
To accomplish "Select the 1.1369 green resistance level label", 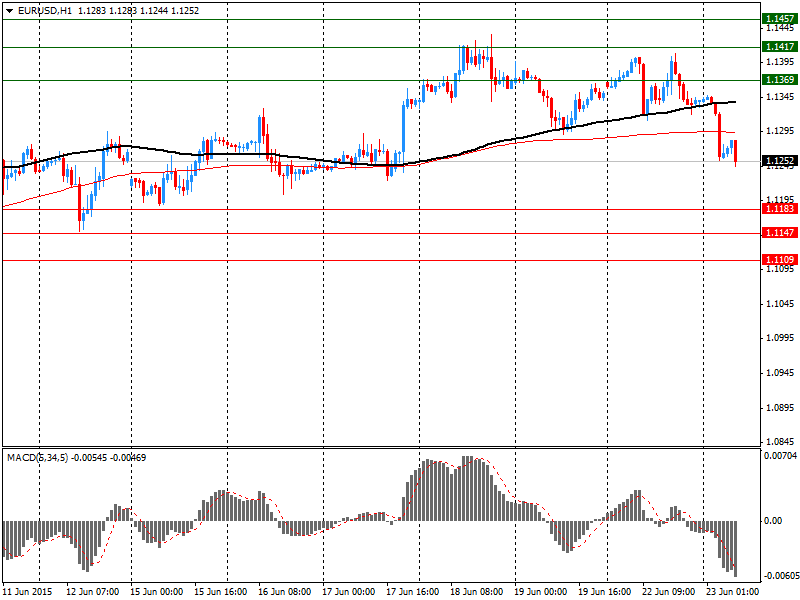I will point(780,80).
